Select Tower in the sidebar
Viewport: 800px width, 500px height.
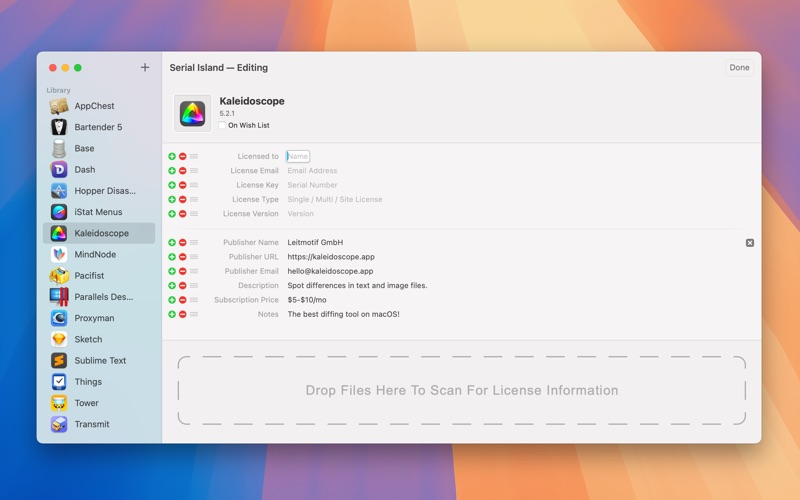tap(99, 403)
